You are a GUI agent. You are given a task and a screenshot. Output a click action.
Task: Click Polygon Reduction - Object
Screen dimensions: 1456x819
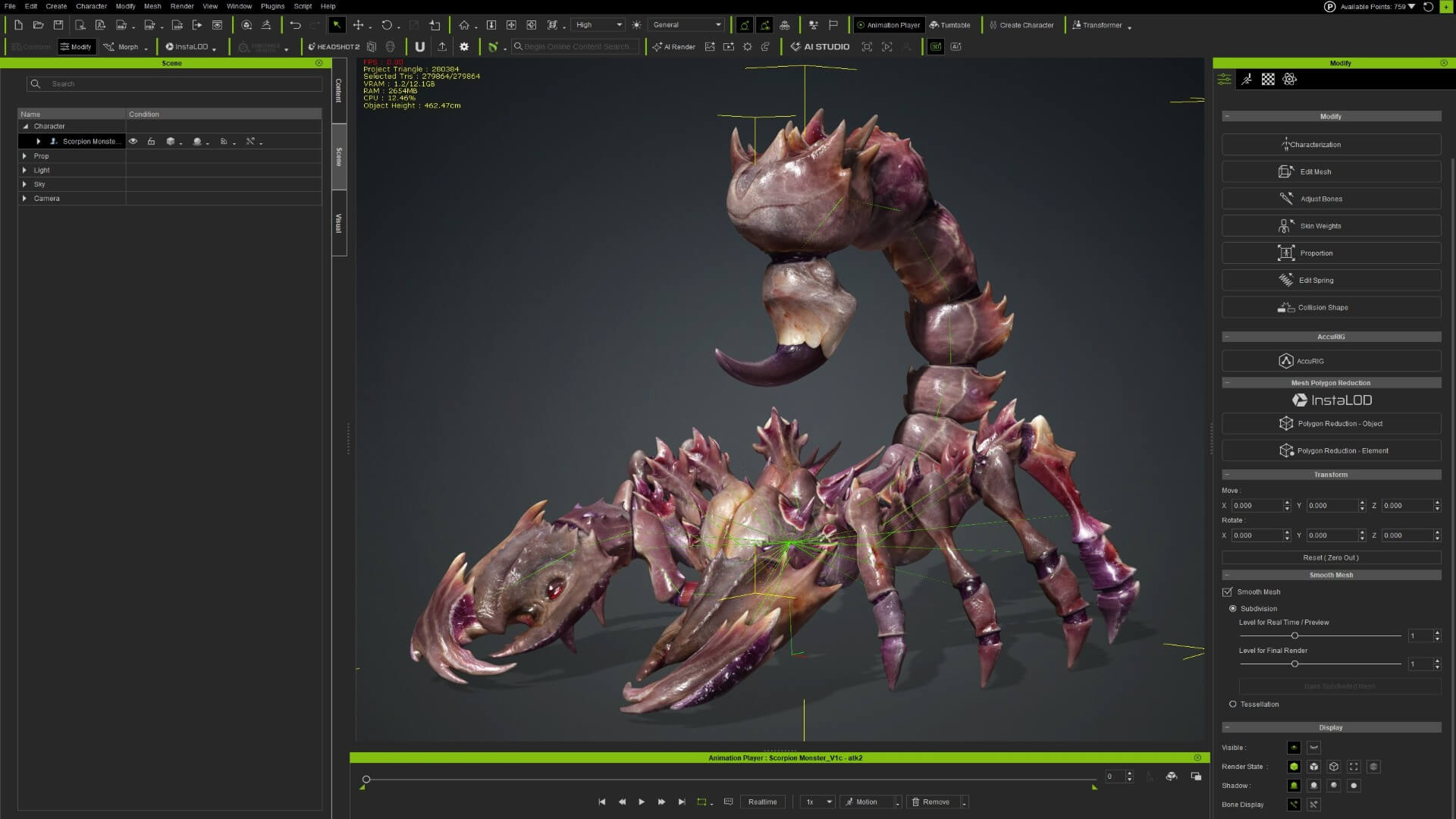pyautogui.click(x=1331, y=424)
